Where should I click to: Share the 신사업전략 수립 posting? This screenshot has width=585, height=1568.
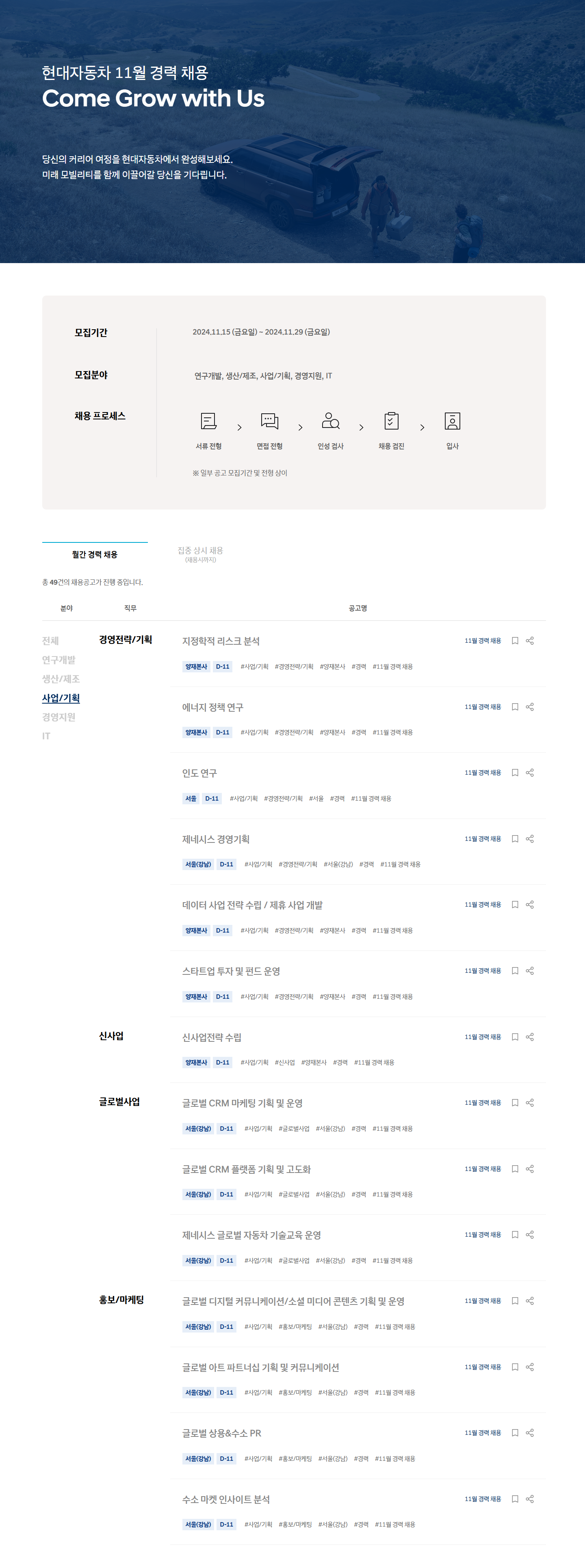(x=530, y=1037)
